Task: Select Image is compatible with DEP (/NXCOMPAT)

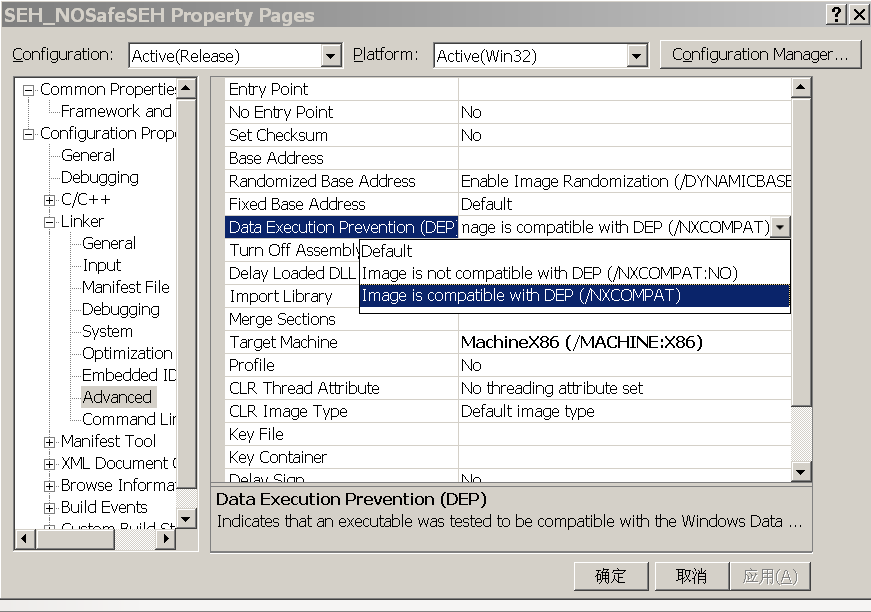Action: pos(521,296)
